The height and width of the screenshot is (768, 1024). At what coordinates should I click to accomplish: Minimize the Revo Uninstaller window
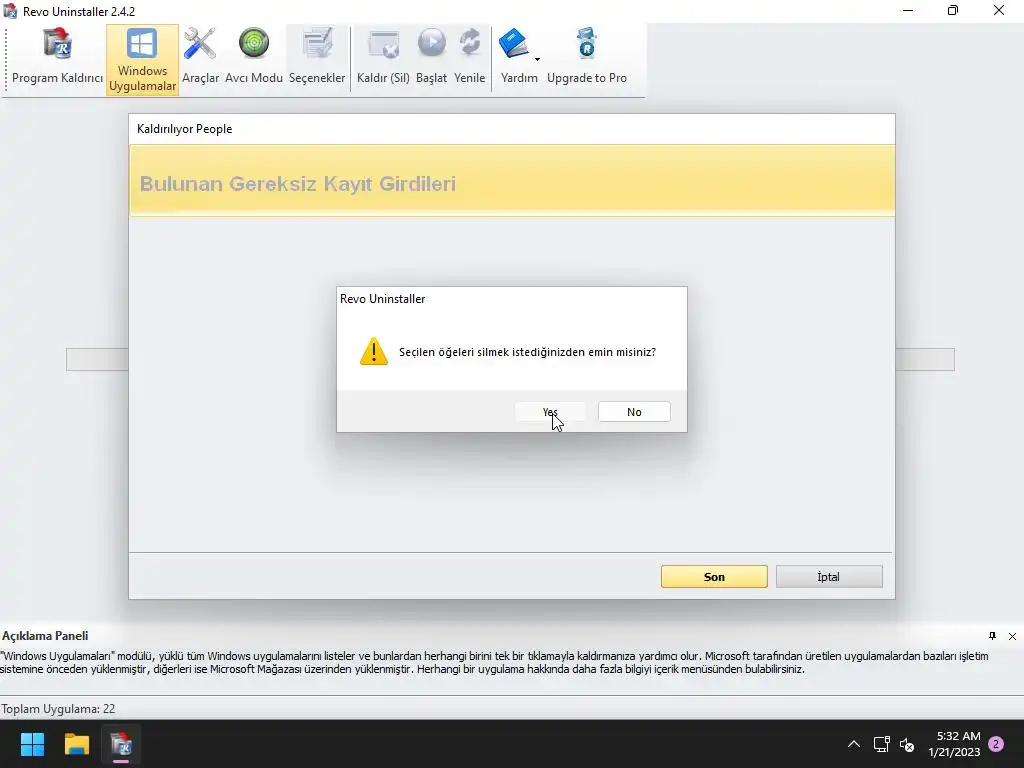(x=908, y=11)
